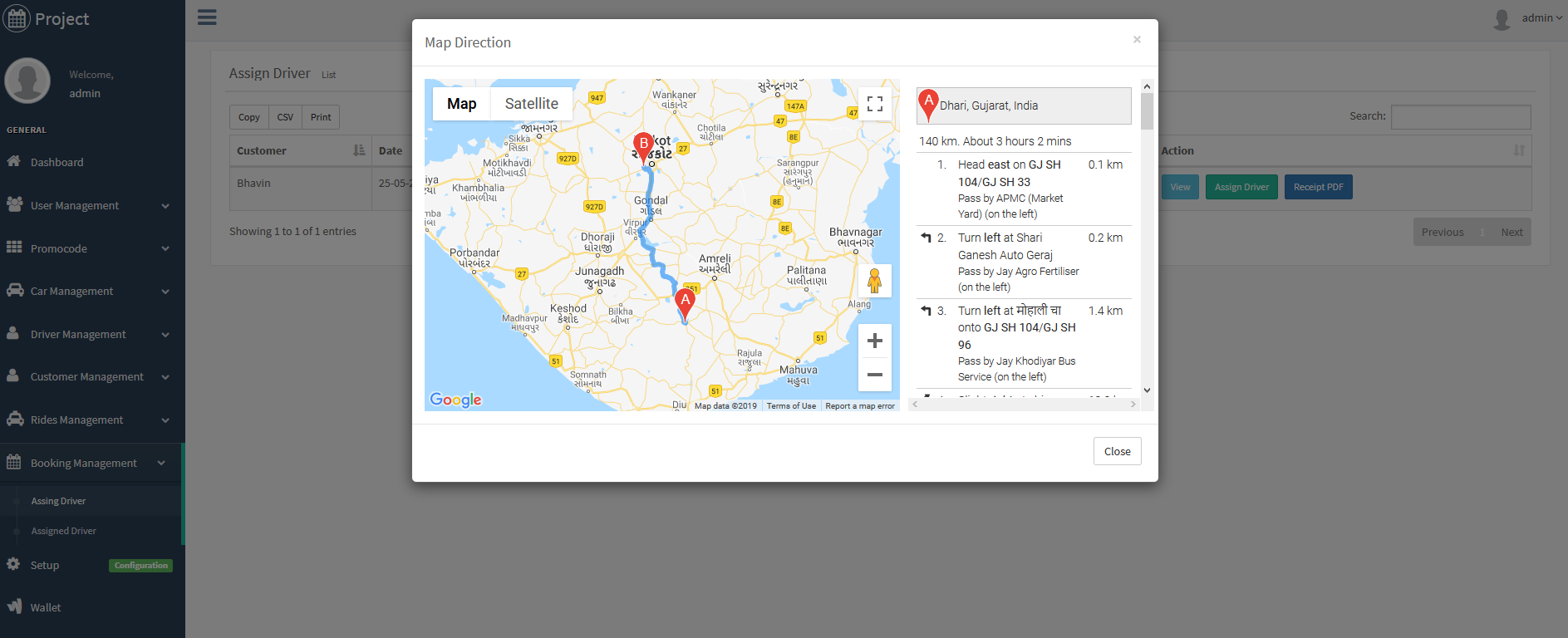1568x638 pixels.
Task: Download Receipt PDF for Bhavin
Action: click(x=1318, y=187)
